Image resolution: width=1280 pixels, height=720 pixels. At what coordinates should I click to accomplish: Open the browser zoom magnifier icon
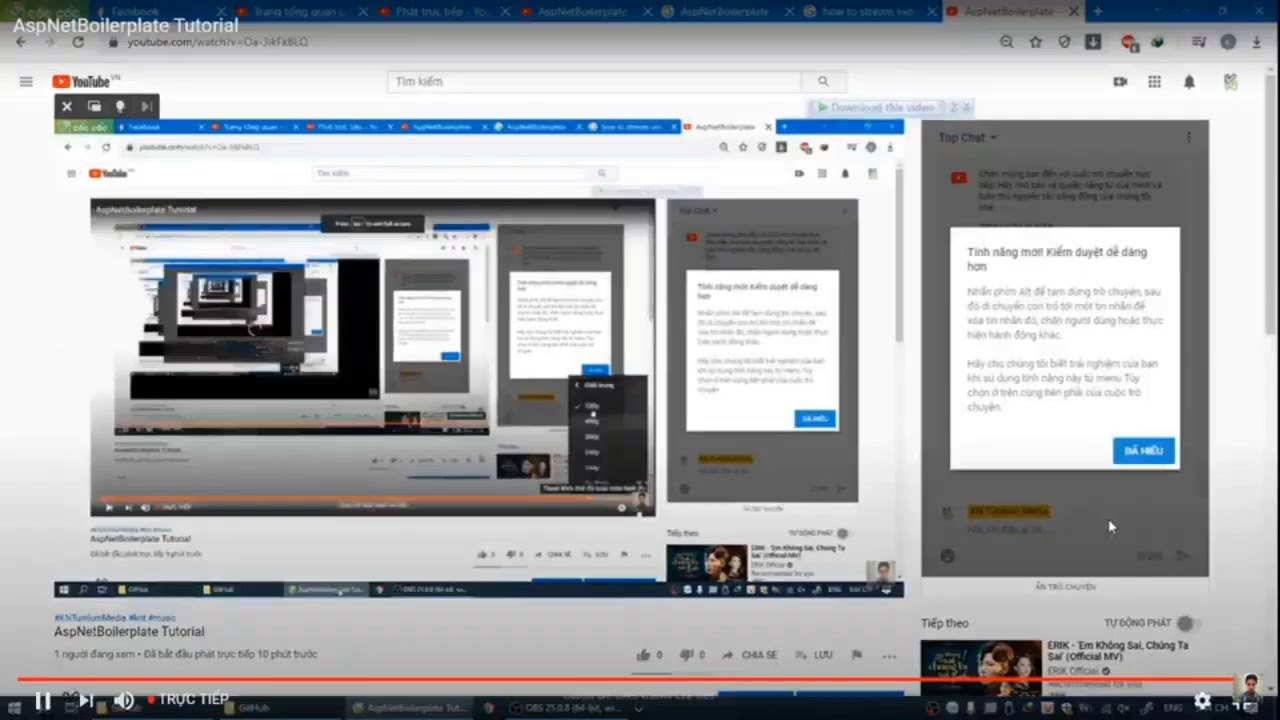(x=1007, y=42)
